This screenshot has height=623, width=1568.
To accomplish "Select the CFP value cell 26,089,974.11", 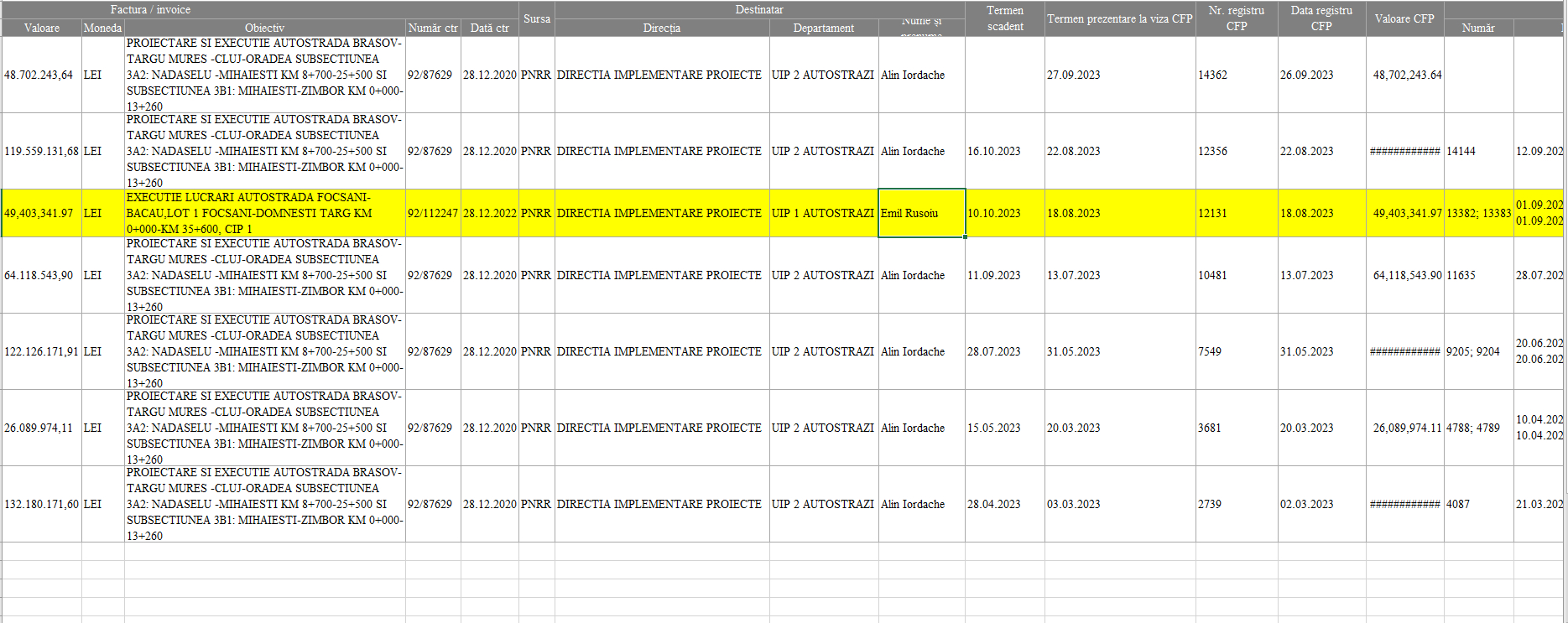I will (1405, 428).
